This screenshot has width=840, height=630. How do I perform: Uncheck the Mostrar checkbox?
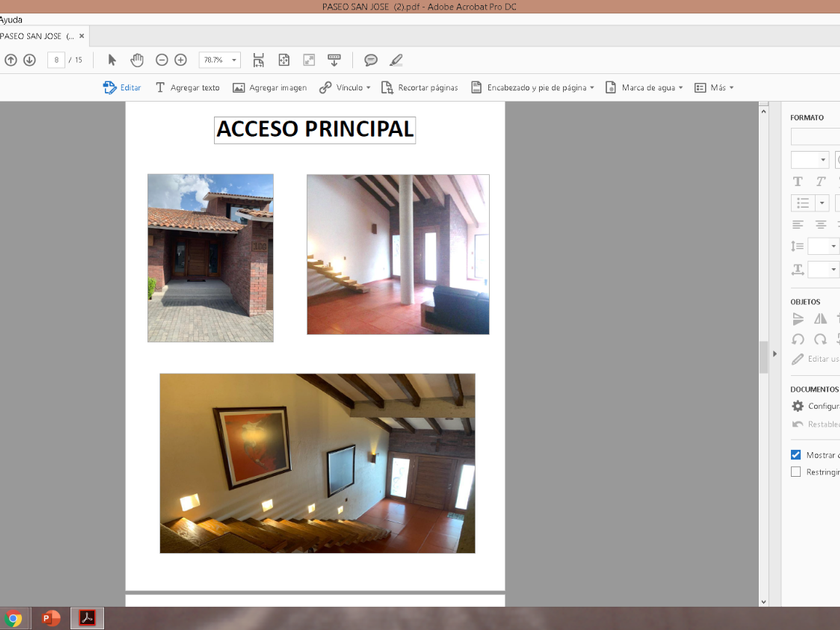click(x=797, y=455)
